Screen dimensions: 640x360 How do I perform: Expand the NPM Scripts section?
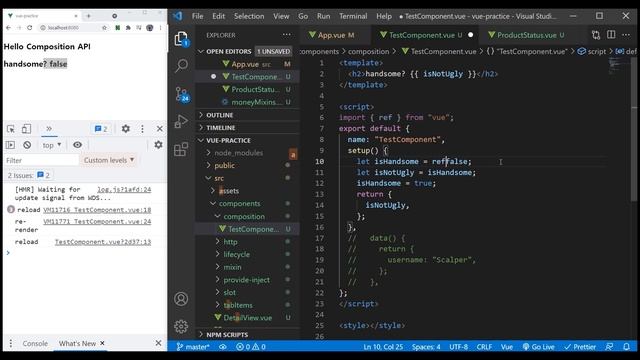pyautogui.click(x=248, y=335)
